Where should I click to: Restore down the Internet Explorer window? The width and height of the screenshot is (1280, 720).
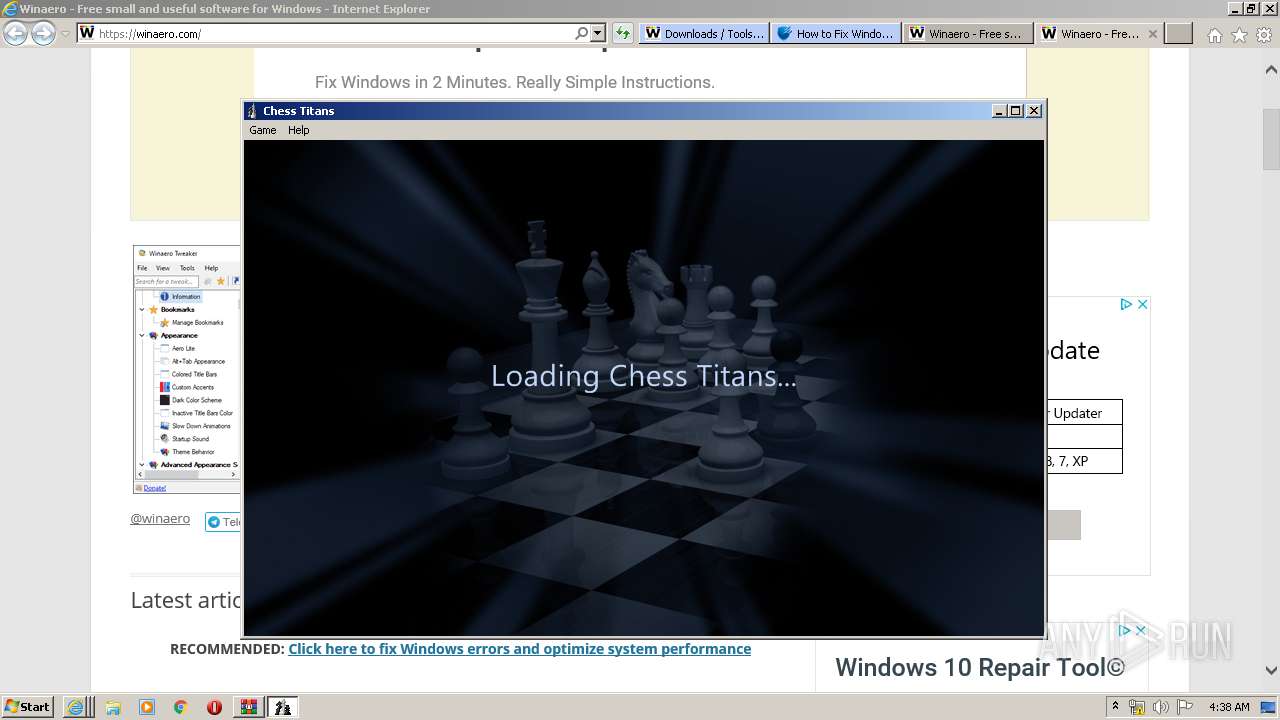tap(1250, 8)
